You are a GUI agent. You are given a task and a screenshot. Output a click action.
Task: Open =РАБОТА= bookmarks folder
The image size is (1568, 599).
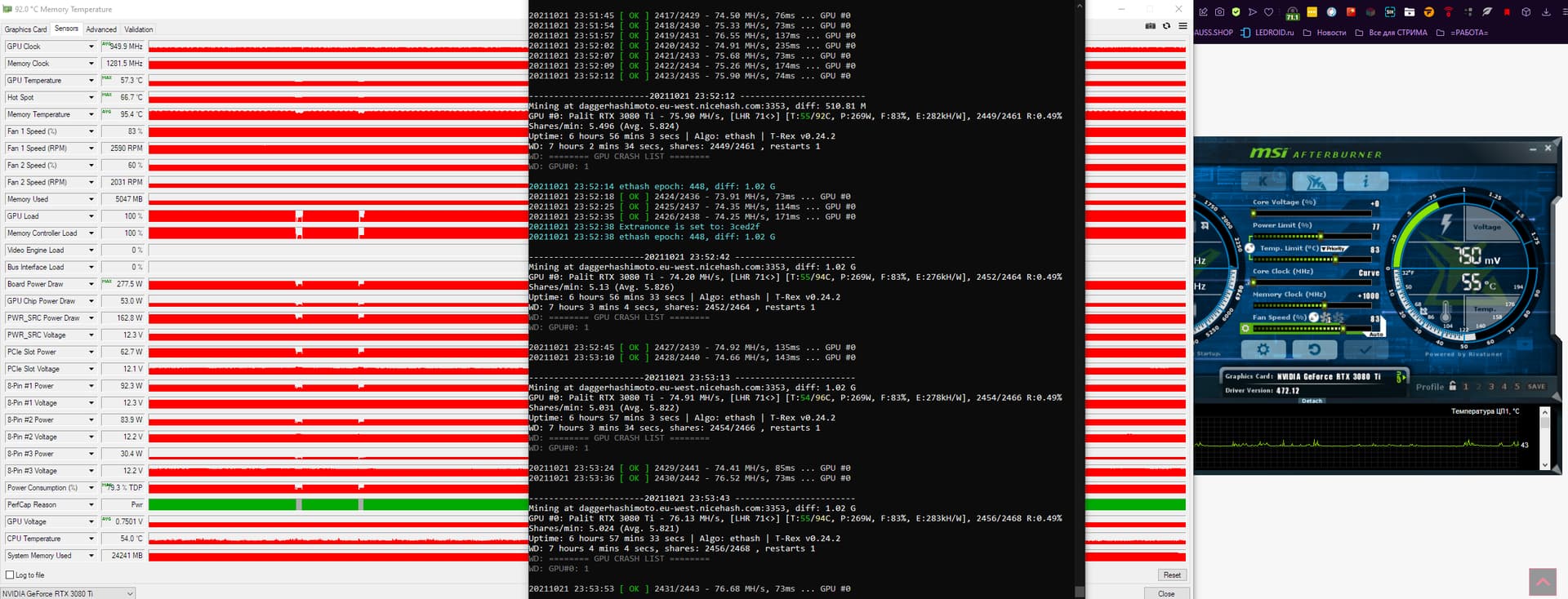point(1462,33)
